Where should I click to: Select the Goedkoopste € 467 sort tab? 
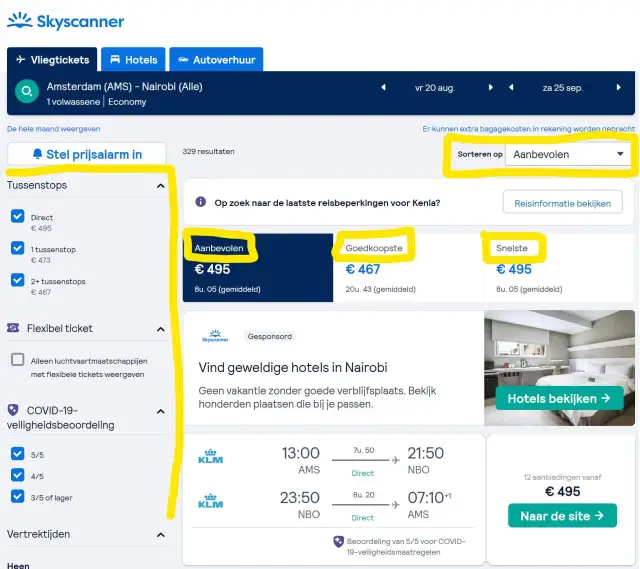tap(408, 268)
